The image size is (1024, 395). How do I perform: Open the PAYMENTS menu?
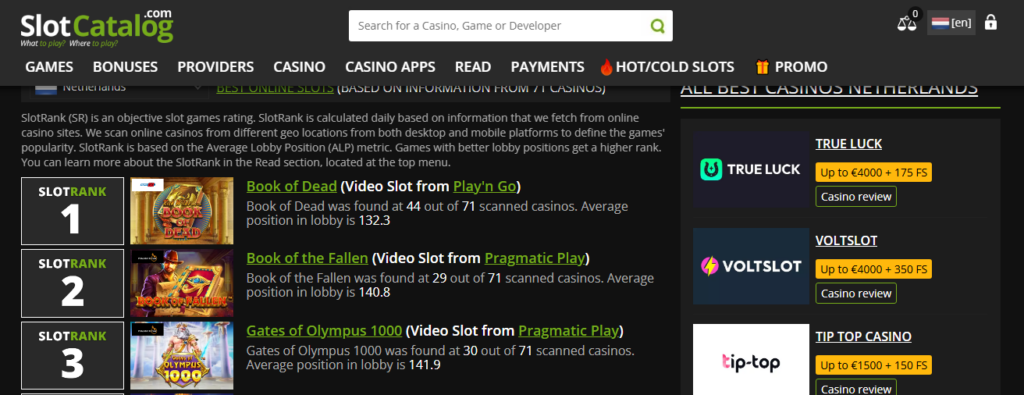click(547, 67)
